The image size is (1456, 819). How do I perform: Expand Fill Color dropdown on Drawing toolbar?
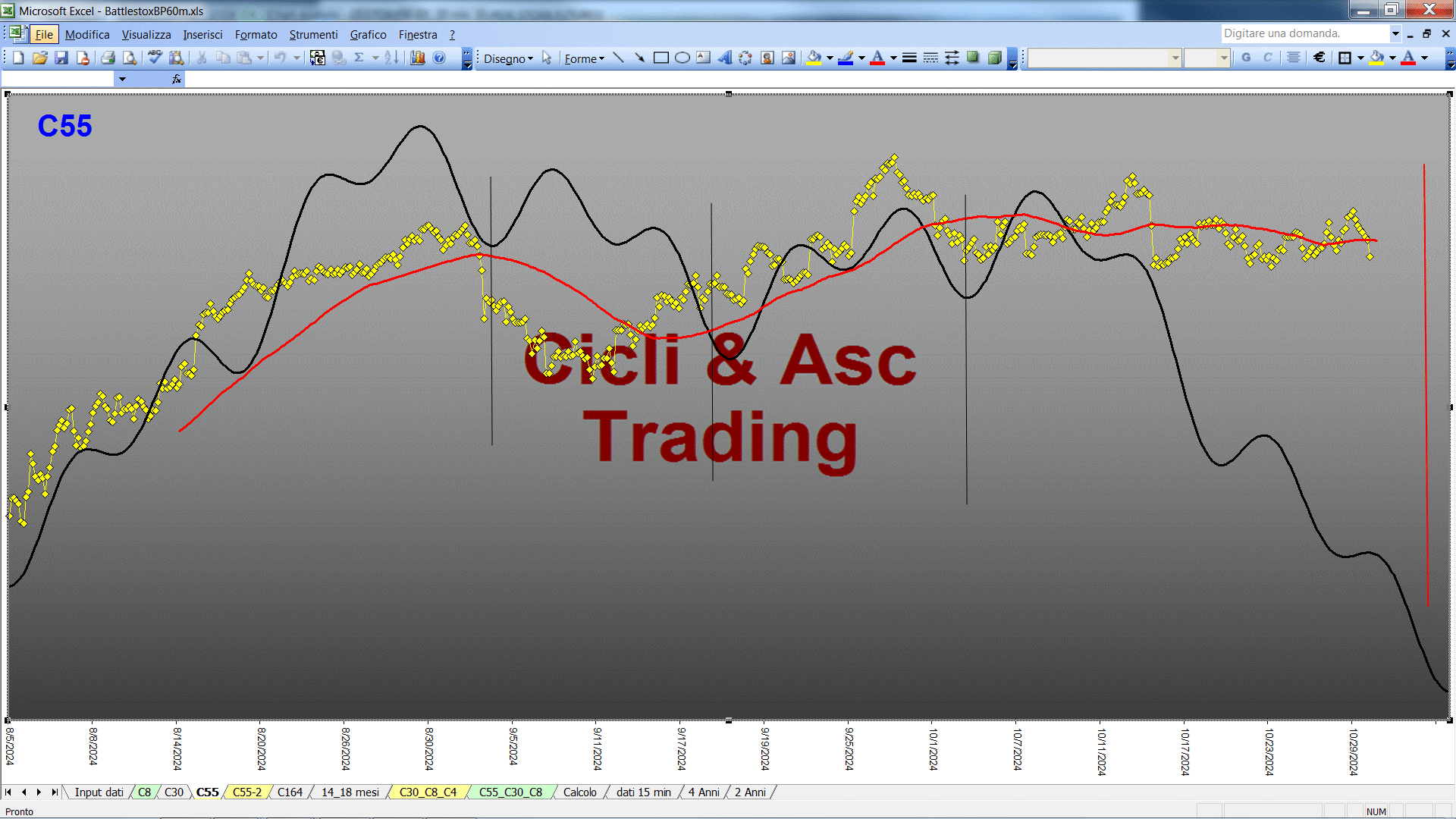830,58
